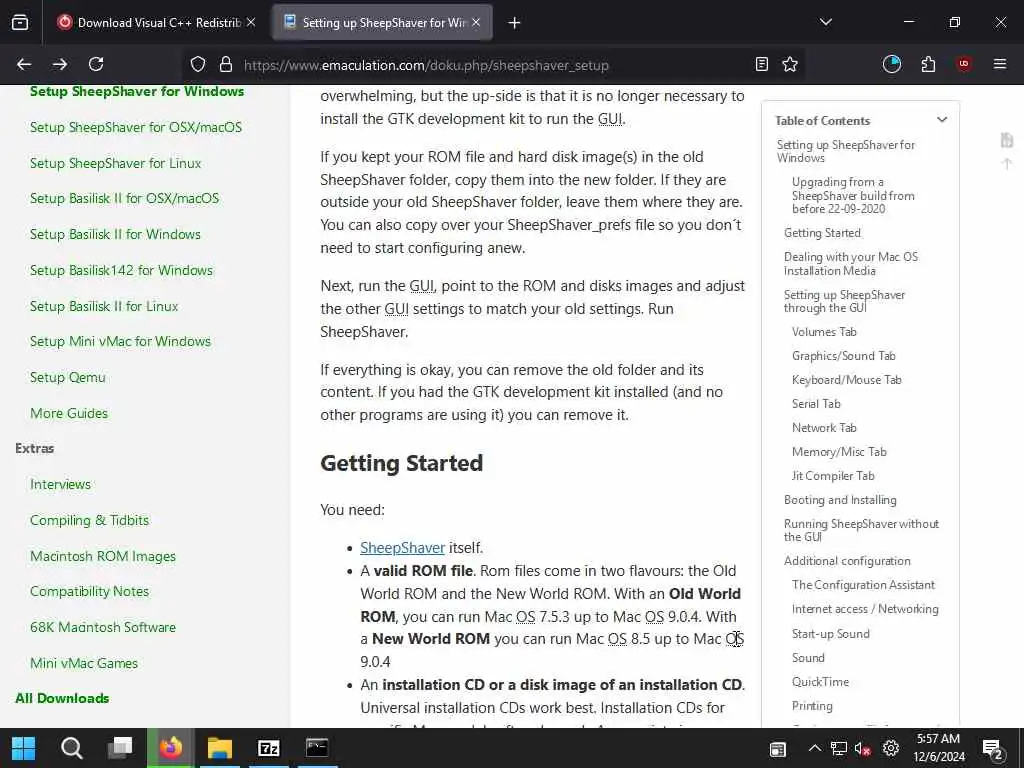This screenshot has width=1024, height=768.
Task: Close the Download Visual C++ Redistributable tab
Action: point(251,22)
